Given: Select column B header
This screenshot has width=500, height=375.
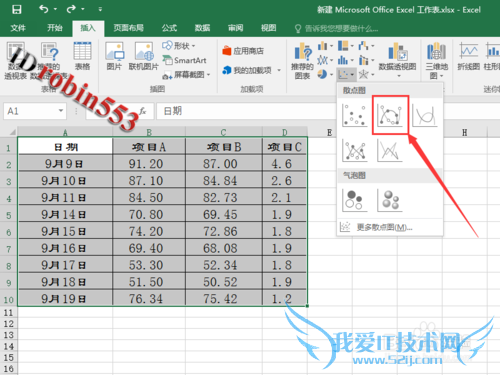Looking at the screenshot, I should (x=149, y=132).
